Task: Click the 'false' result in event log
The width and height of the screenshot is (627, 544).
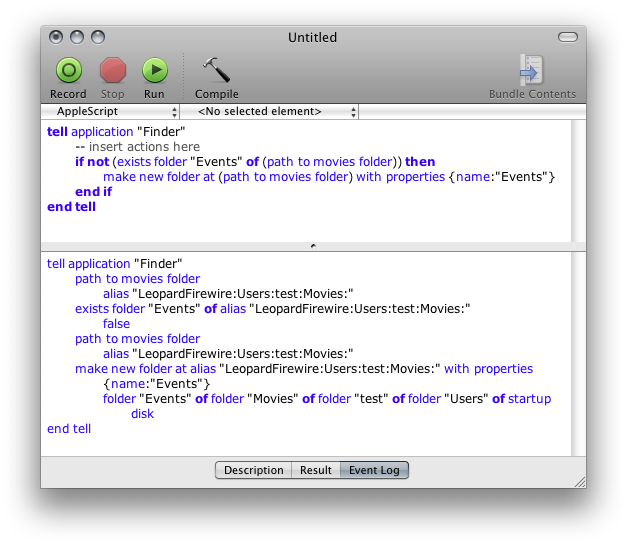Action: [x=116, y=324]
